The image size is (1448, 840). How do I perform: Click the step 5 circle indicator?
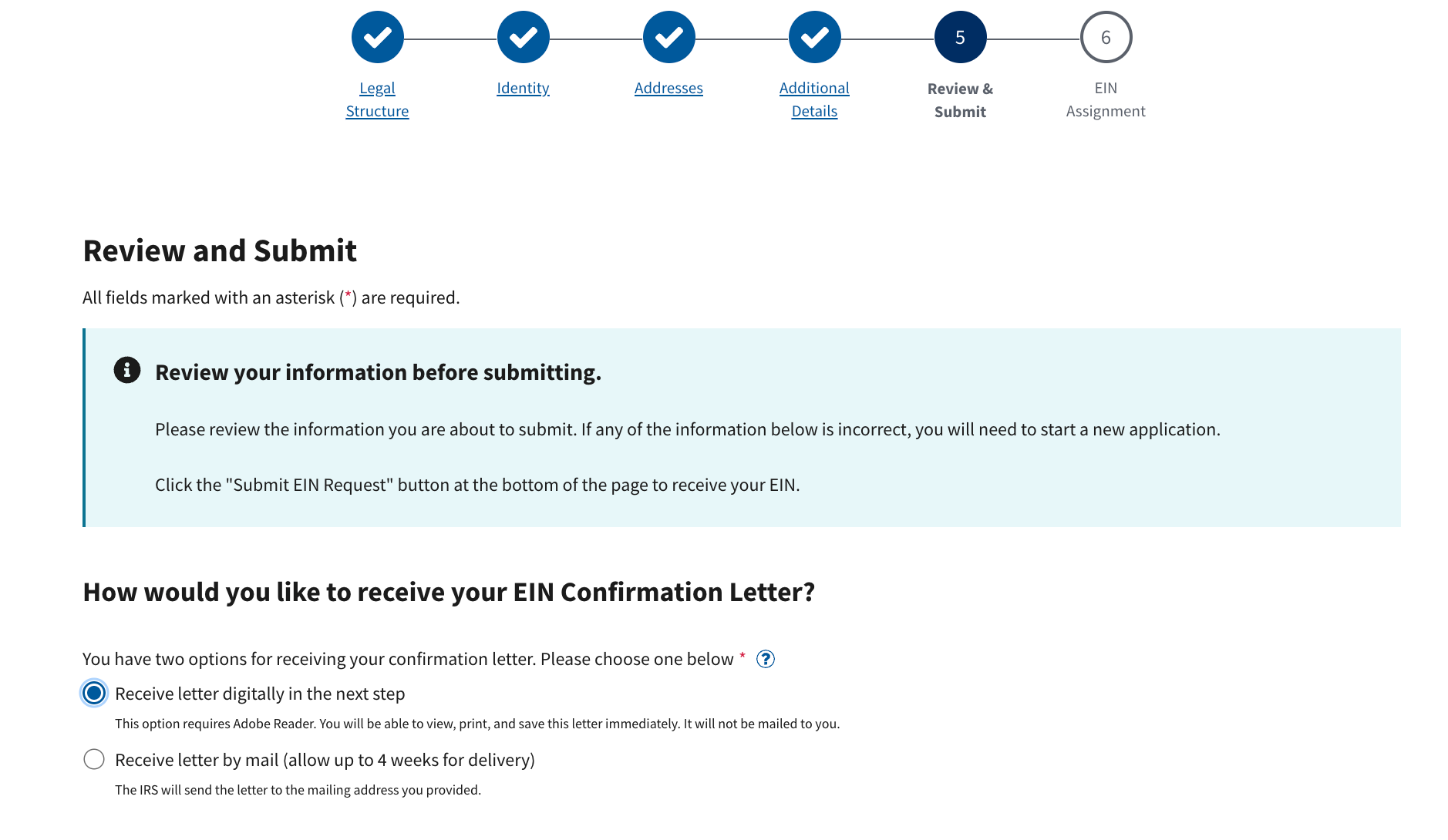(x=960, y=37)
